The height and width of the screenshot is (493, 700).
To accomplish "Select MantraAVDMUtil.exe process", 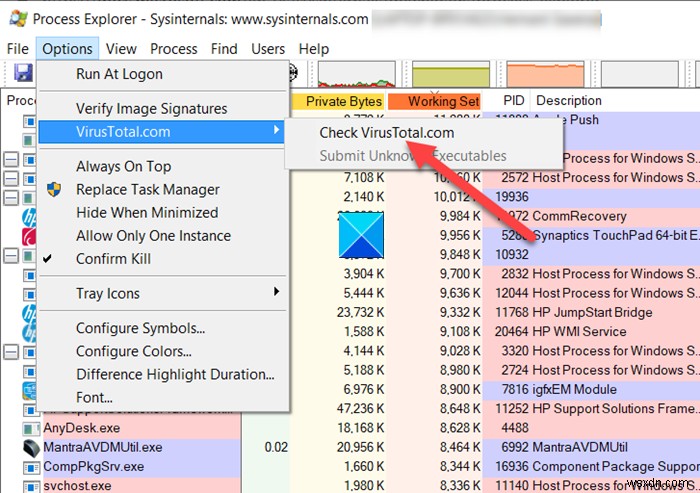I will [103, 447].
